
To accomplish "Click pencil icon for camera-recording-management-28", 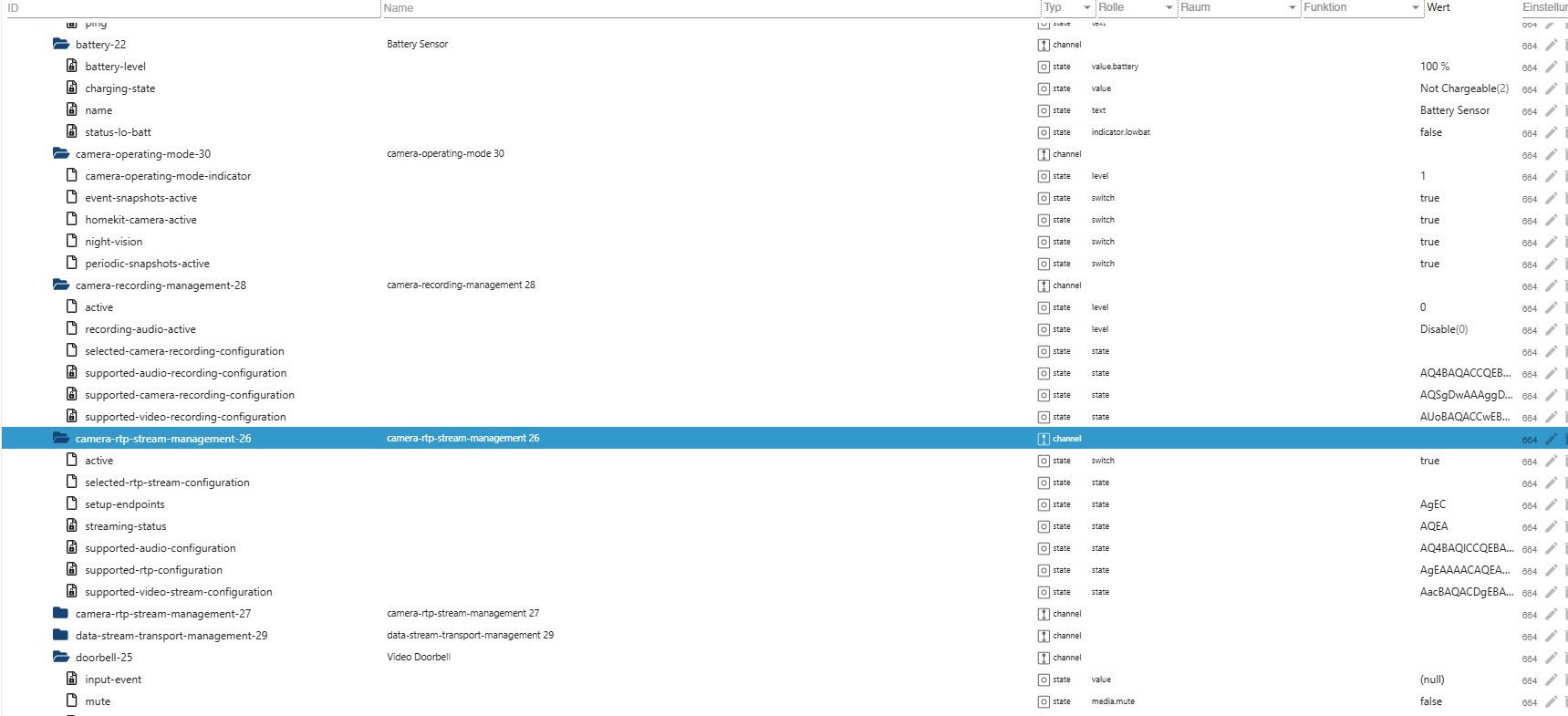I will coord(1551,285).
